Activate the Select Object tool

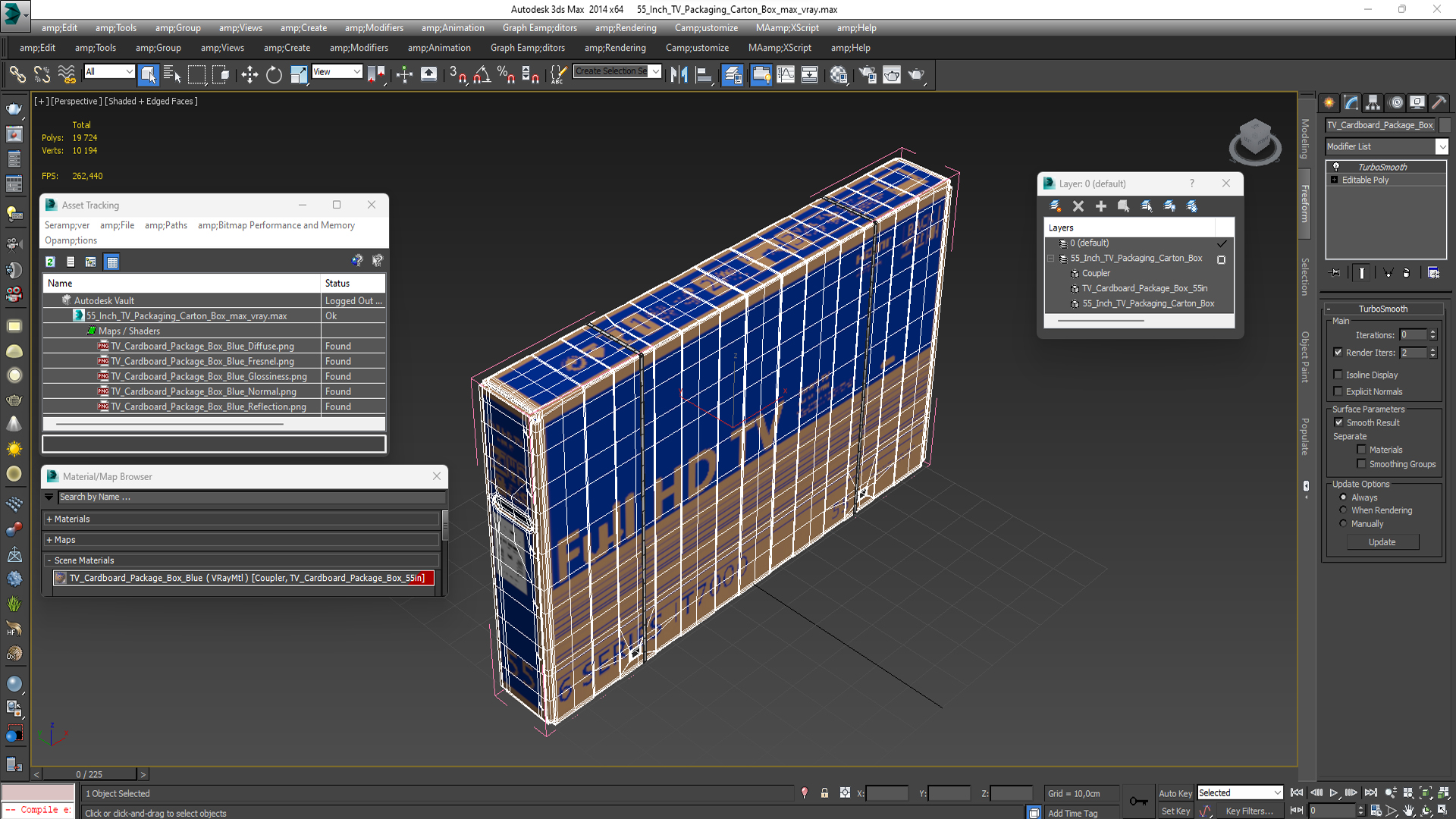[x=148, y=74]
